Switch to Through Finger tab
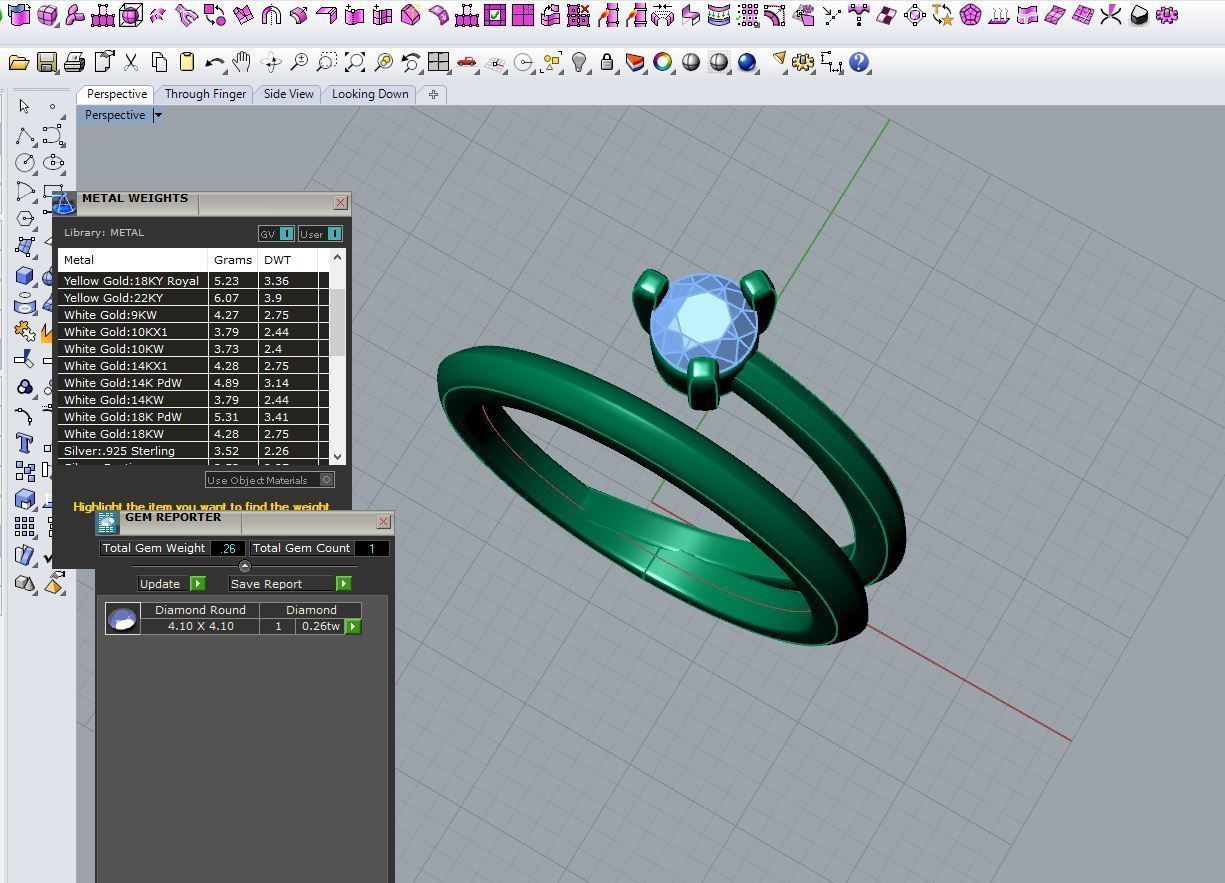This screenshot has width=1225, height=883. pyautogui.click(x=205, y=94)
